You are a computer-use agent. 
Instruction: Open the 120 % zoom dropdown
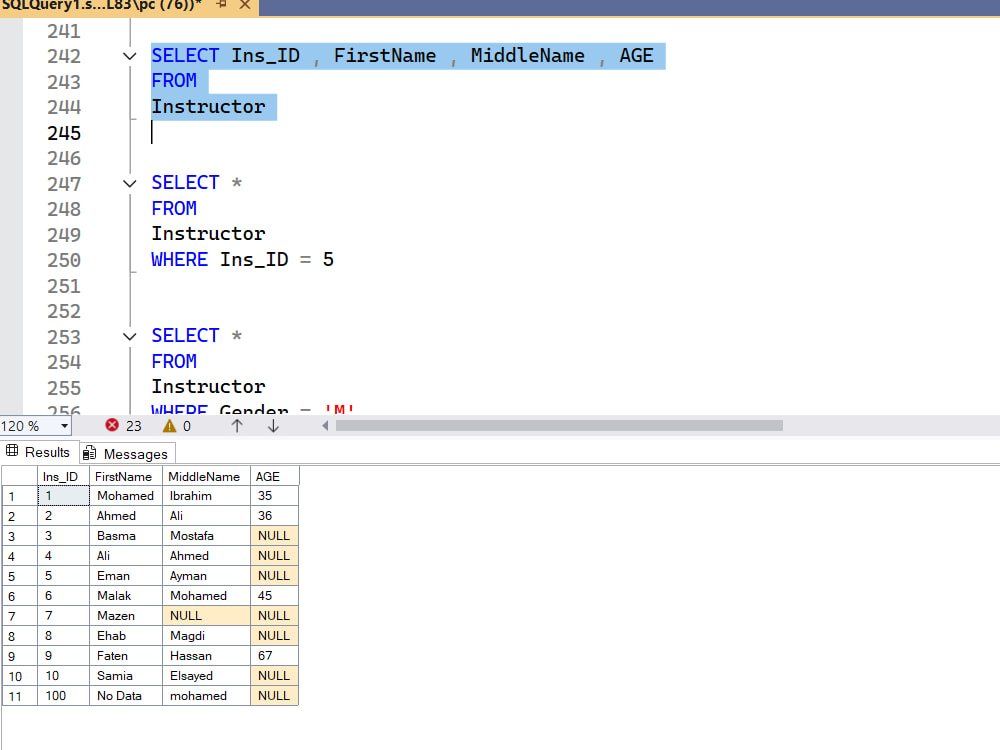click(64, 426)
